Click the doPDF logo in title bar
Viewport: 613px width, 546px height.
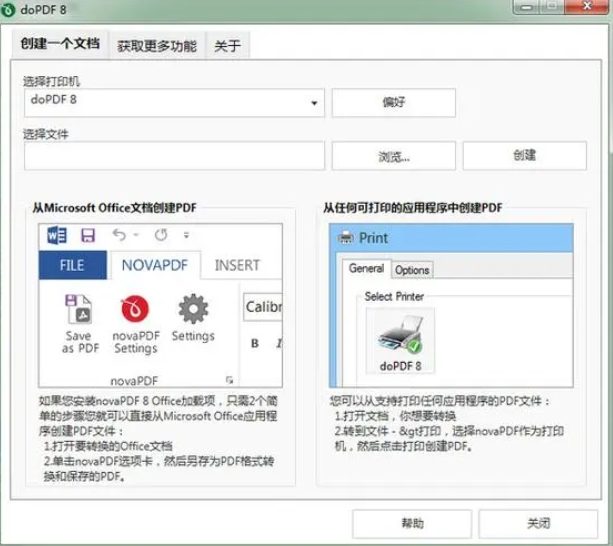point(8,9)
